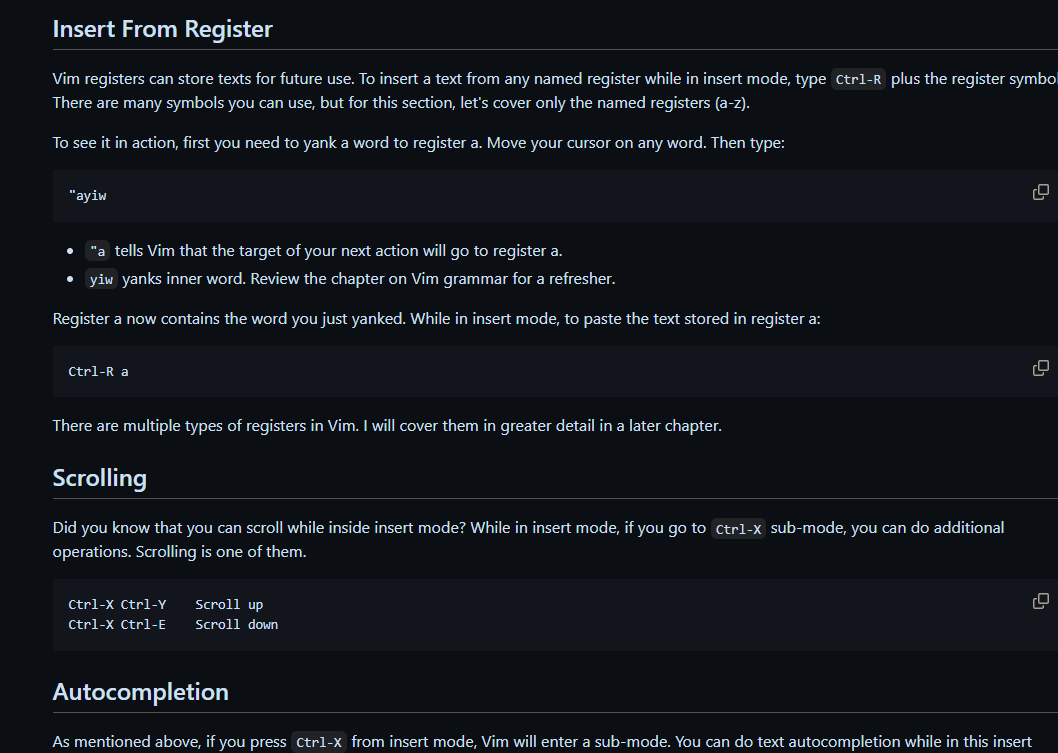This screenshot has height=753, width=1058.
Task: Copy the Ctrl-X scroll commands code block
Action: (1040, 601)
